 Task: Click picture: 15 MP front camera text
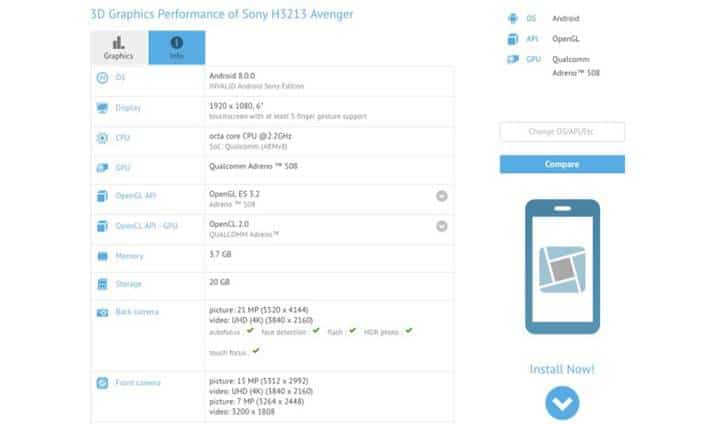tap(259, 381)
